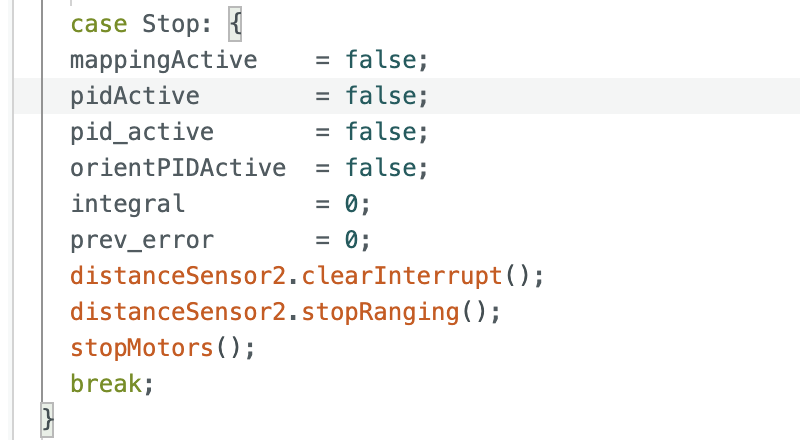Image resolution: width=800 pixels, height=440 pixels.
Task: Click the closing brace at bottom
Action: click(x=47, y=420)
